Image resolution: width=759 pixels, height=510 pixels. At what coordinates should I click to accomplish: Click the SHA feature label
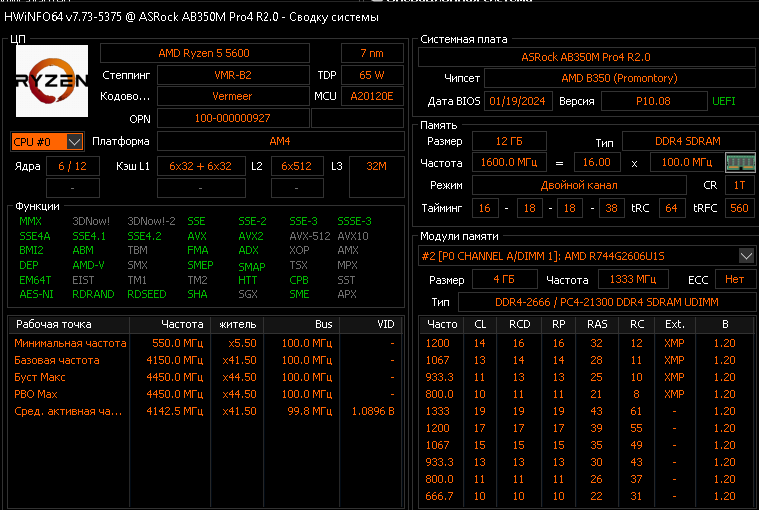pyautogui.click(x=197, y=294)
